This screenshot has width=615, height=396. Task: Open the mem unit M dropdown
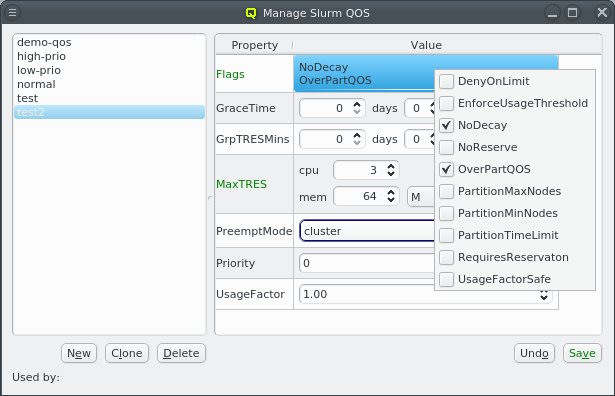coord(421,196)
